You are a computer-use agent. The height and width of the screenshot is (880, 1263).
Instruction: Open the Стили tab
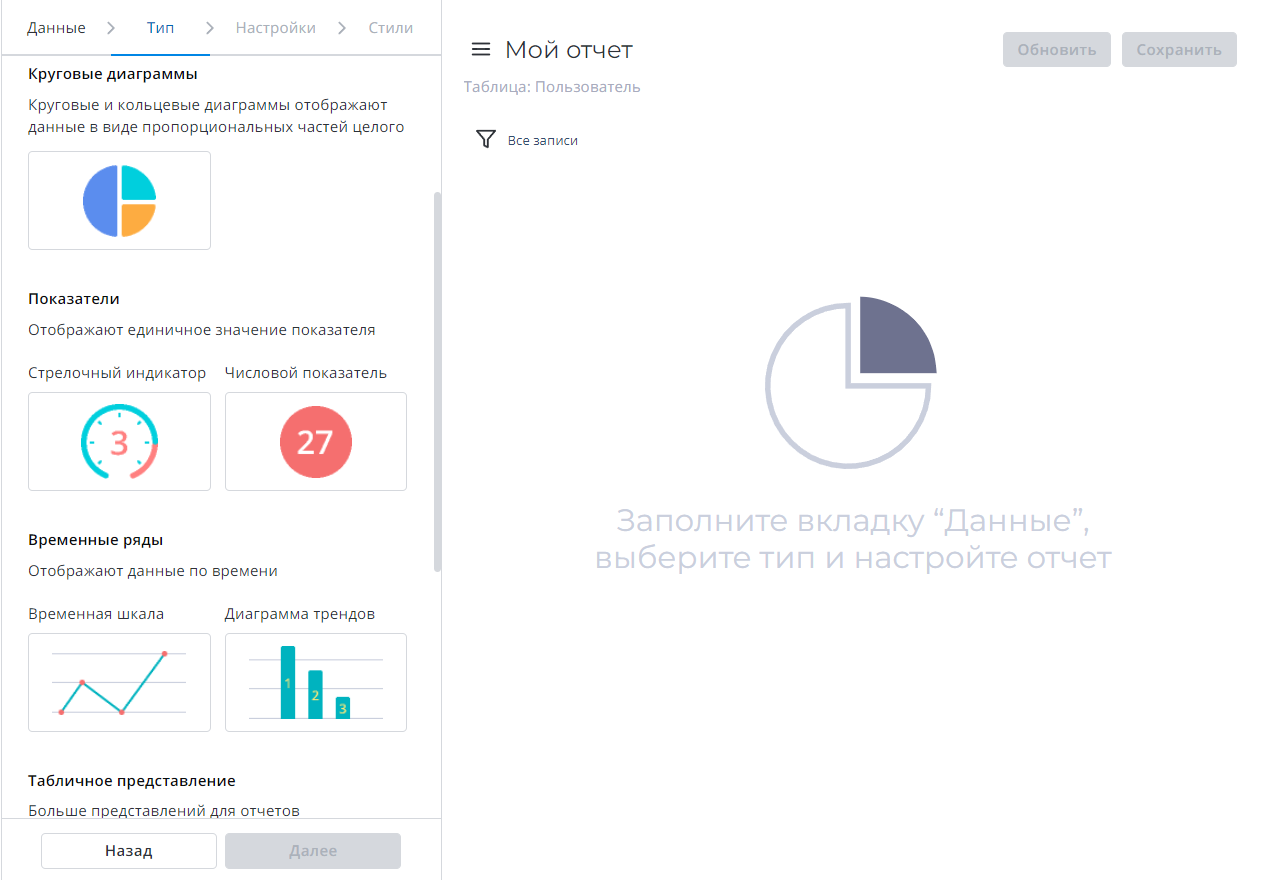(390, 28)
